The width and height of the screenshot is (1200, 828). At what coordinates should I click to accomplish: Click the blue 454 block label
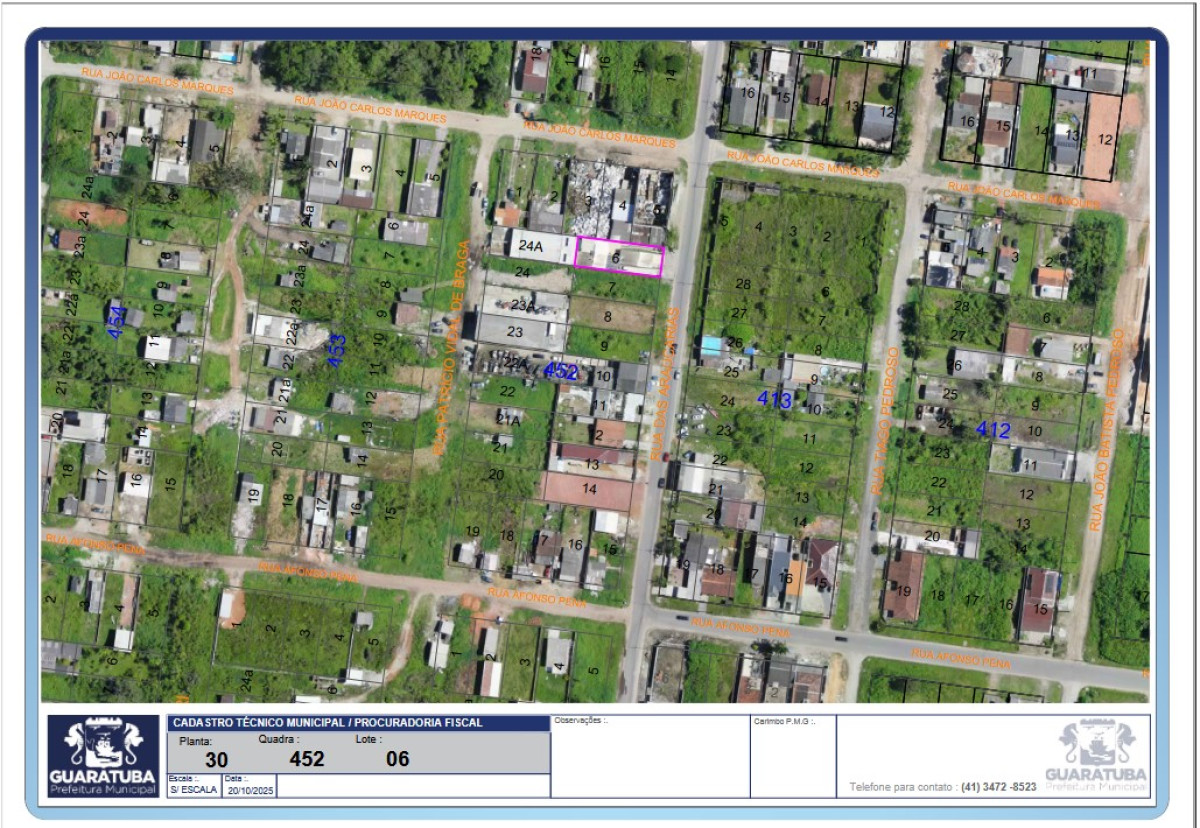click(x=117, y=322)
